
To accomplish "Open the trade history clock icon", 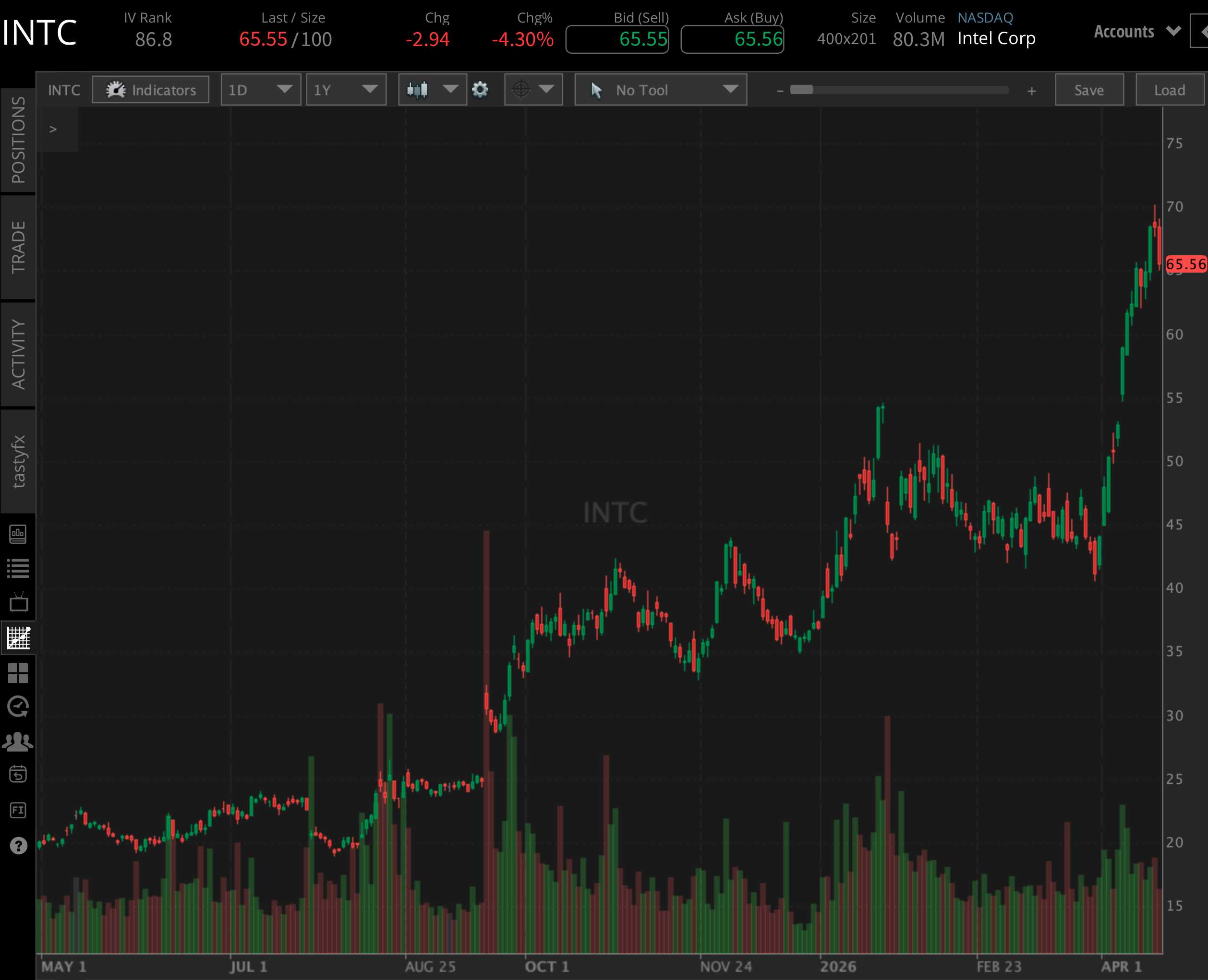I will 19,706.
